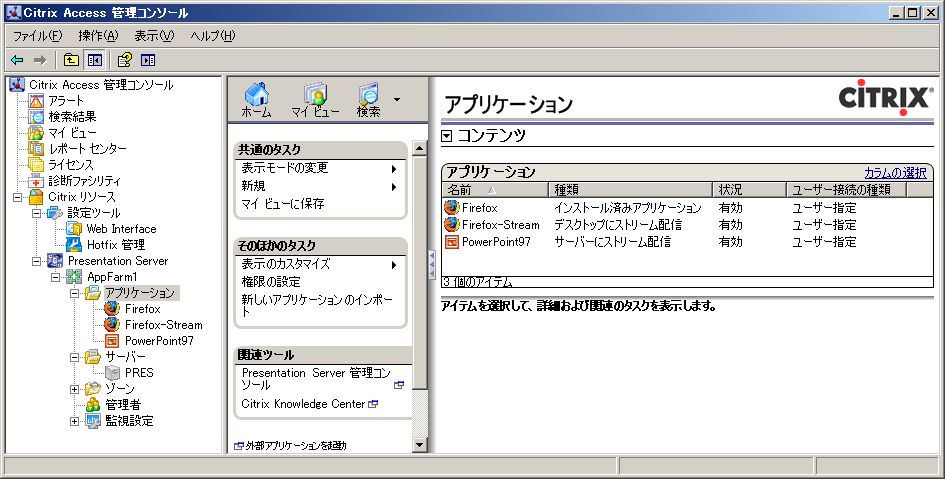This screenshot has height=479, width=945.
Task: Select the Hotfix 管理 tree icon
Action: pos(74,245)
